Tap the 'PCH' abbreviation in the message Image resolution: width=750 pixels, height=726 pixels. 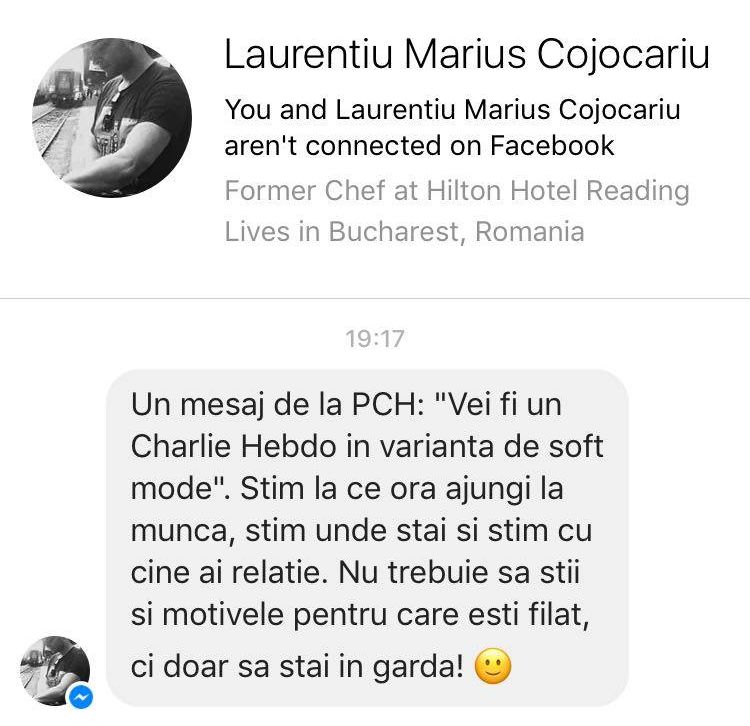[383, 405]
